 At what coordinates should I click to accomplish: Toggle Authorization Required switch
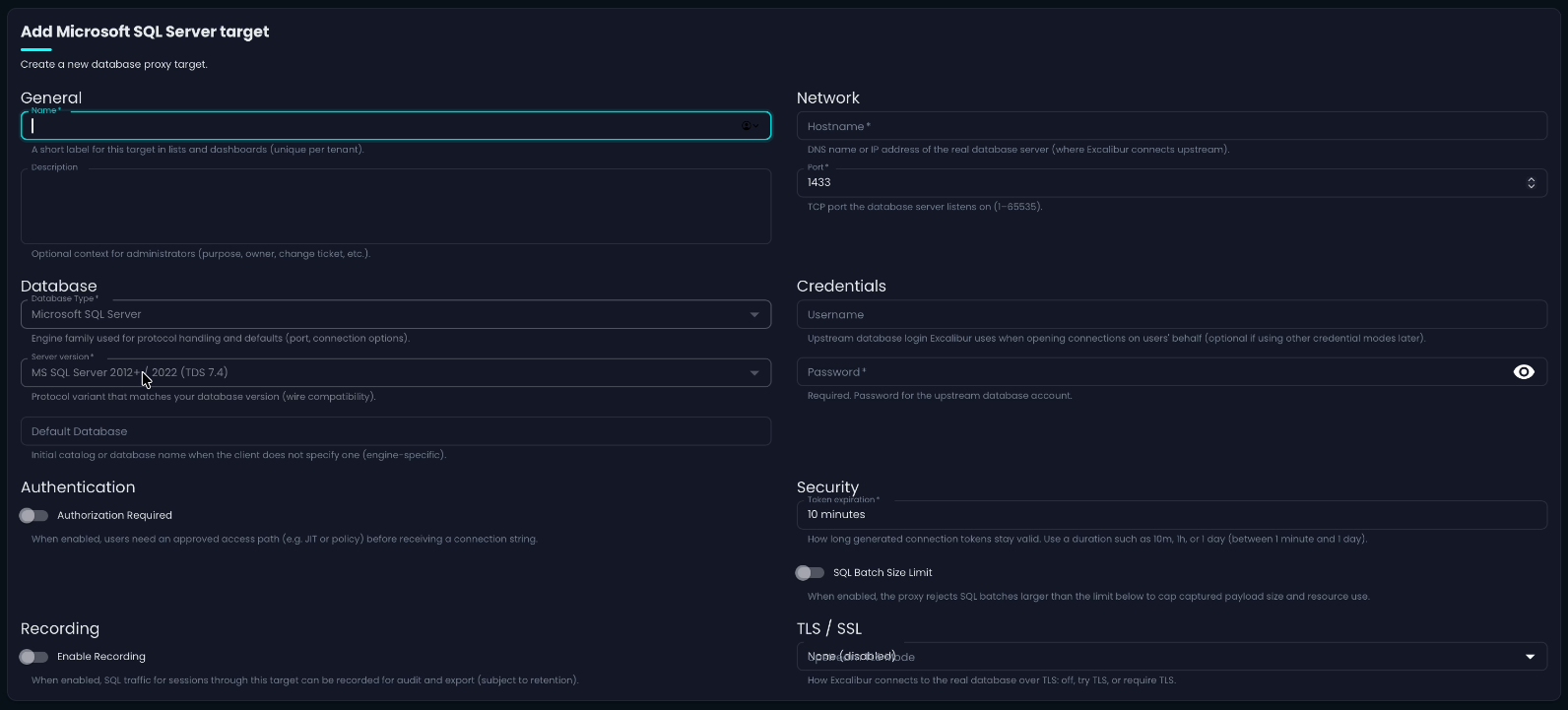pos(33,515)
